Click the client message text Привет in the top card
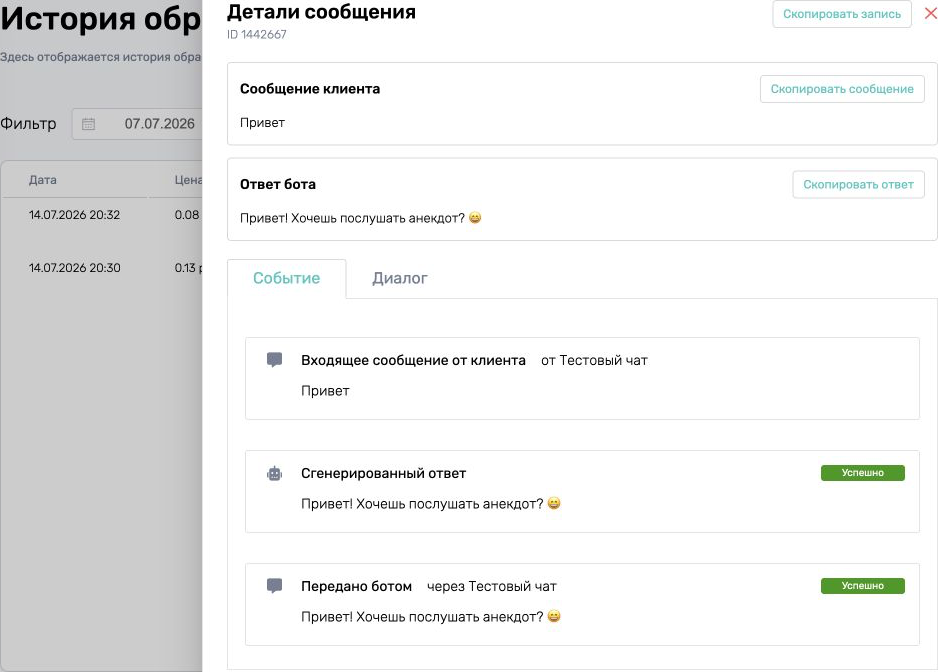Viewport: 938px width, 672px height. pyautogui.click(x=262, y=123)
